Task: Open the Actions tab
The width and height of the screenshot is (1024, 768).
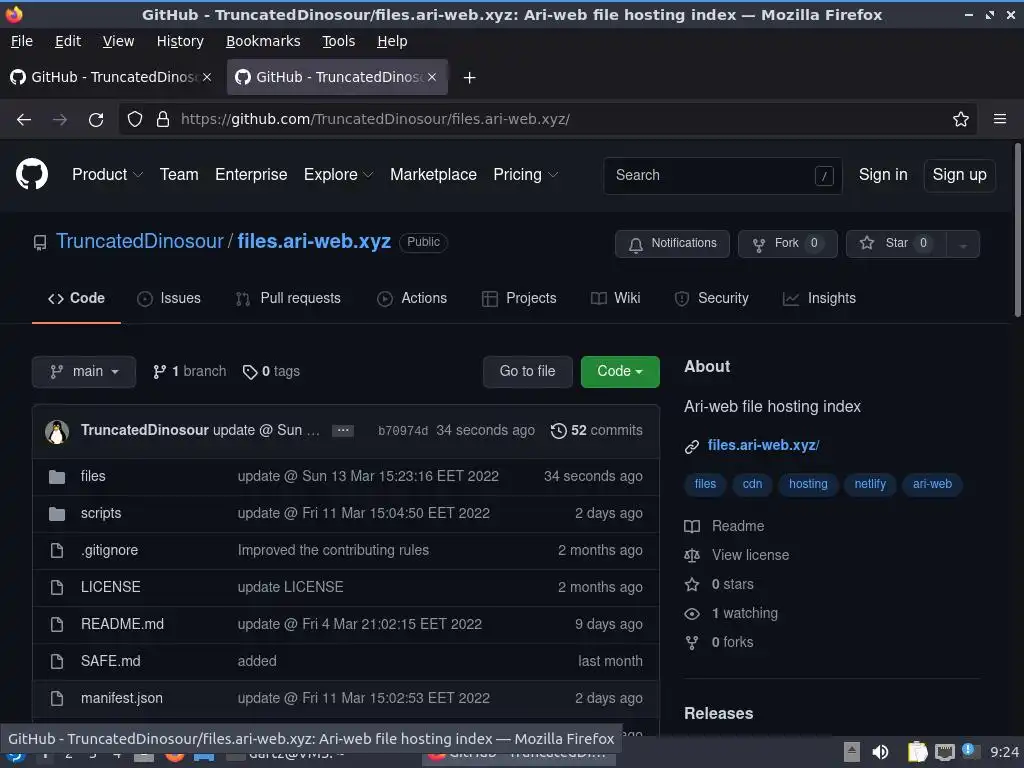Action: [x=412, y=298]
